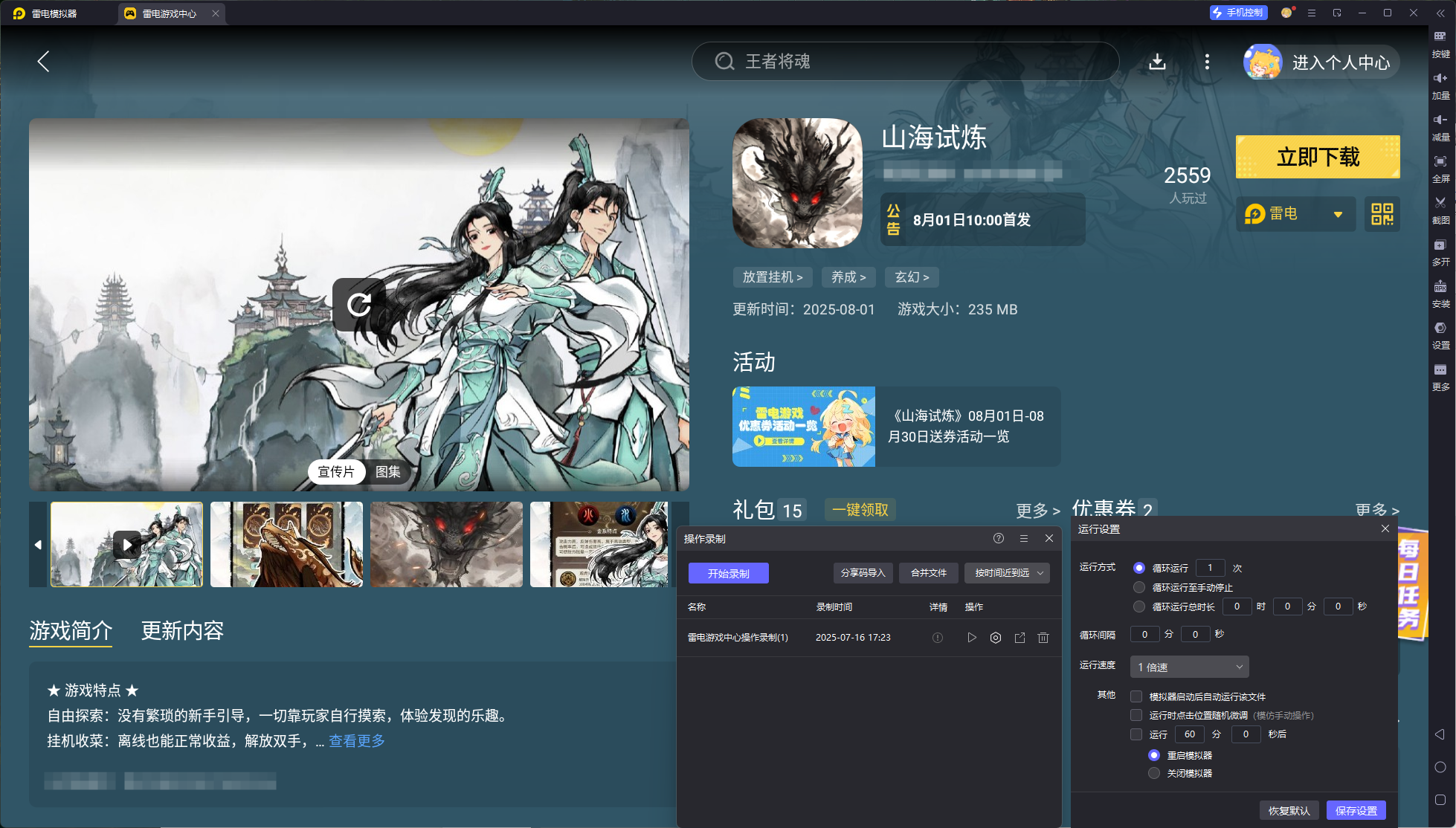
Task: Expand the 1 倍速 run speed dropdown
Action: pos(1189,667)
